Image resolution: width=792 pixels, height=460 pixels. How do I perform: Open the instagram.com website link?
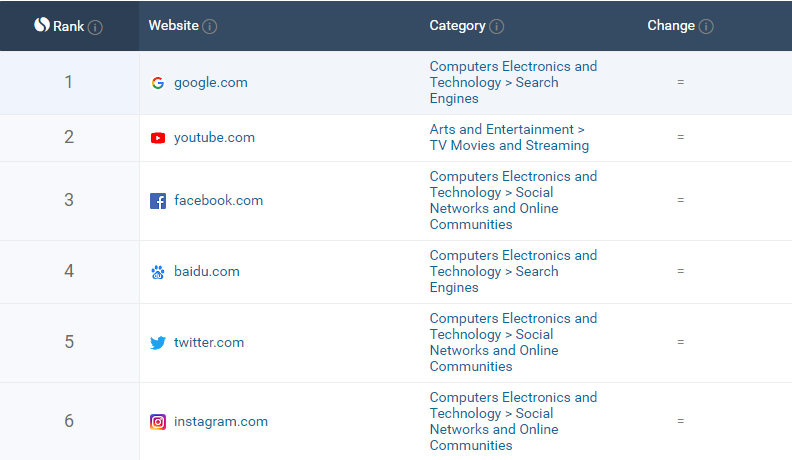point(221,422)
